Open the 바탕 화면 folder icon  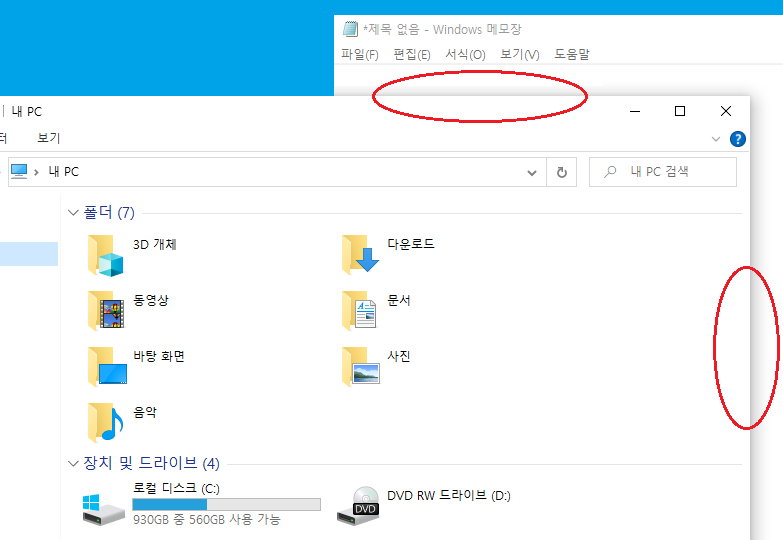pos(107,367)
